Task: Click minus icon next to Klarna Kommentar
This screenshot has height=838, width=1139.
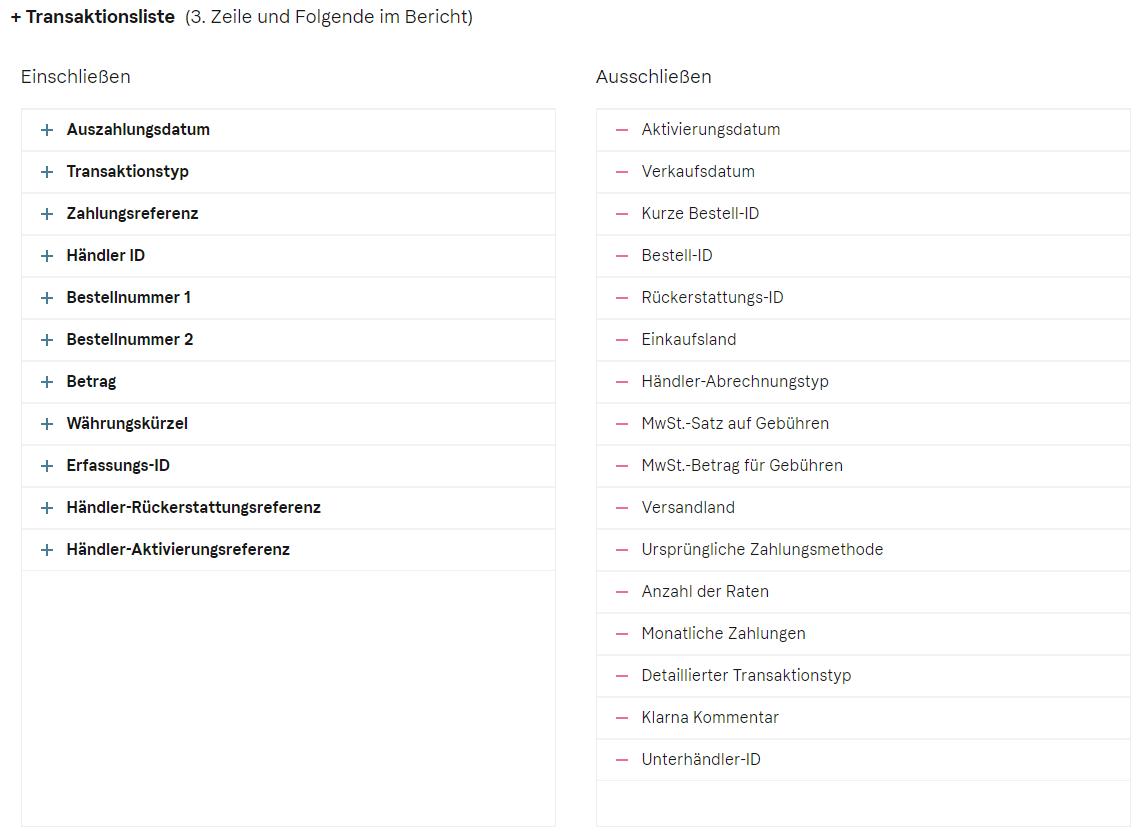Action: pos(622,718)
